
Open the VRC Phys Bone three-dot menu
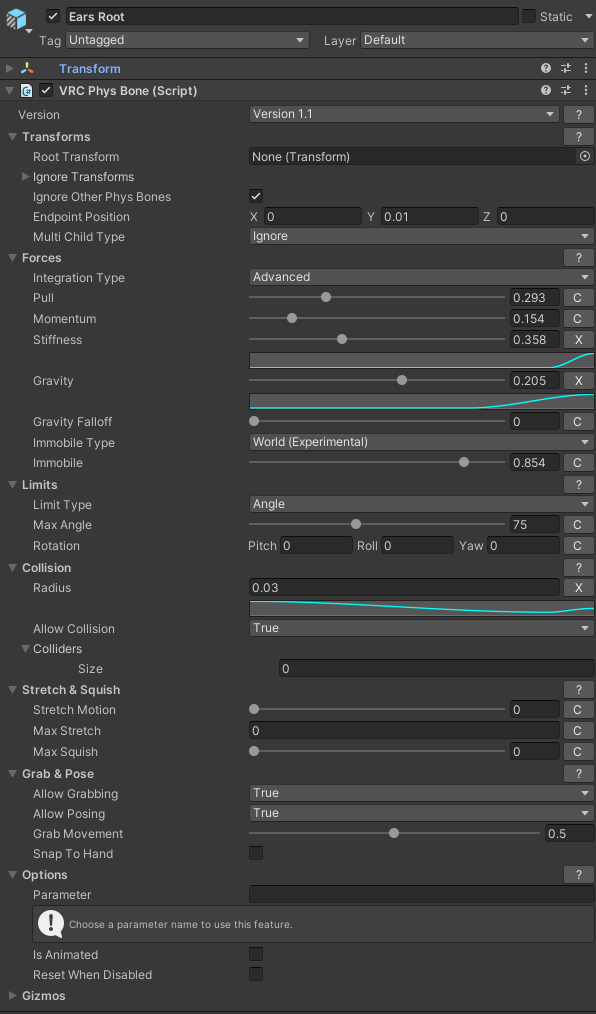click(586, 91)
